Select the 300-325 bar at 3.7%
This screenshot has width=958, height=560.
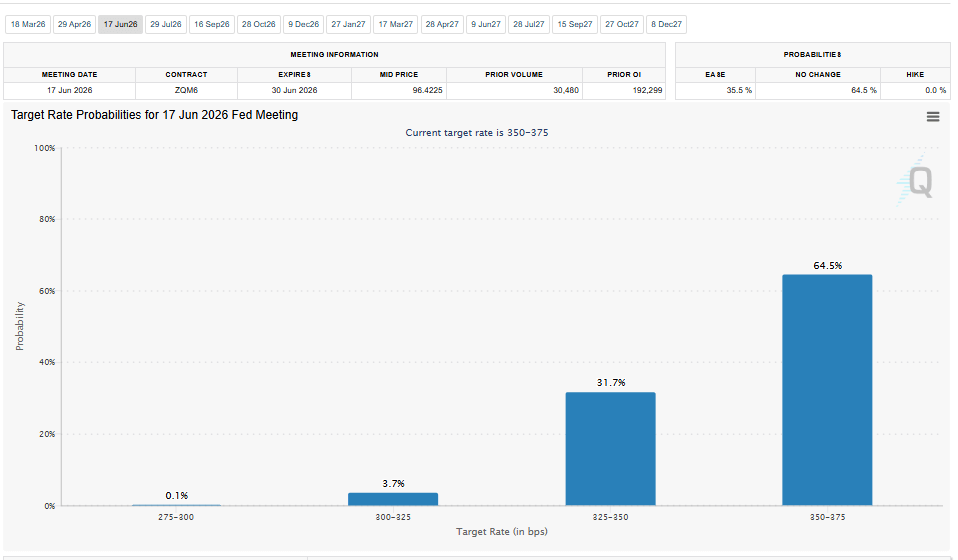pyautogui.click(x=393, y=498)
